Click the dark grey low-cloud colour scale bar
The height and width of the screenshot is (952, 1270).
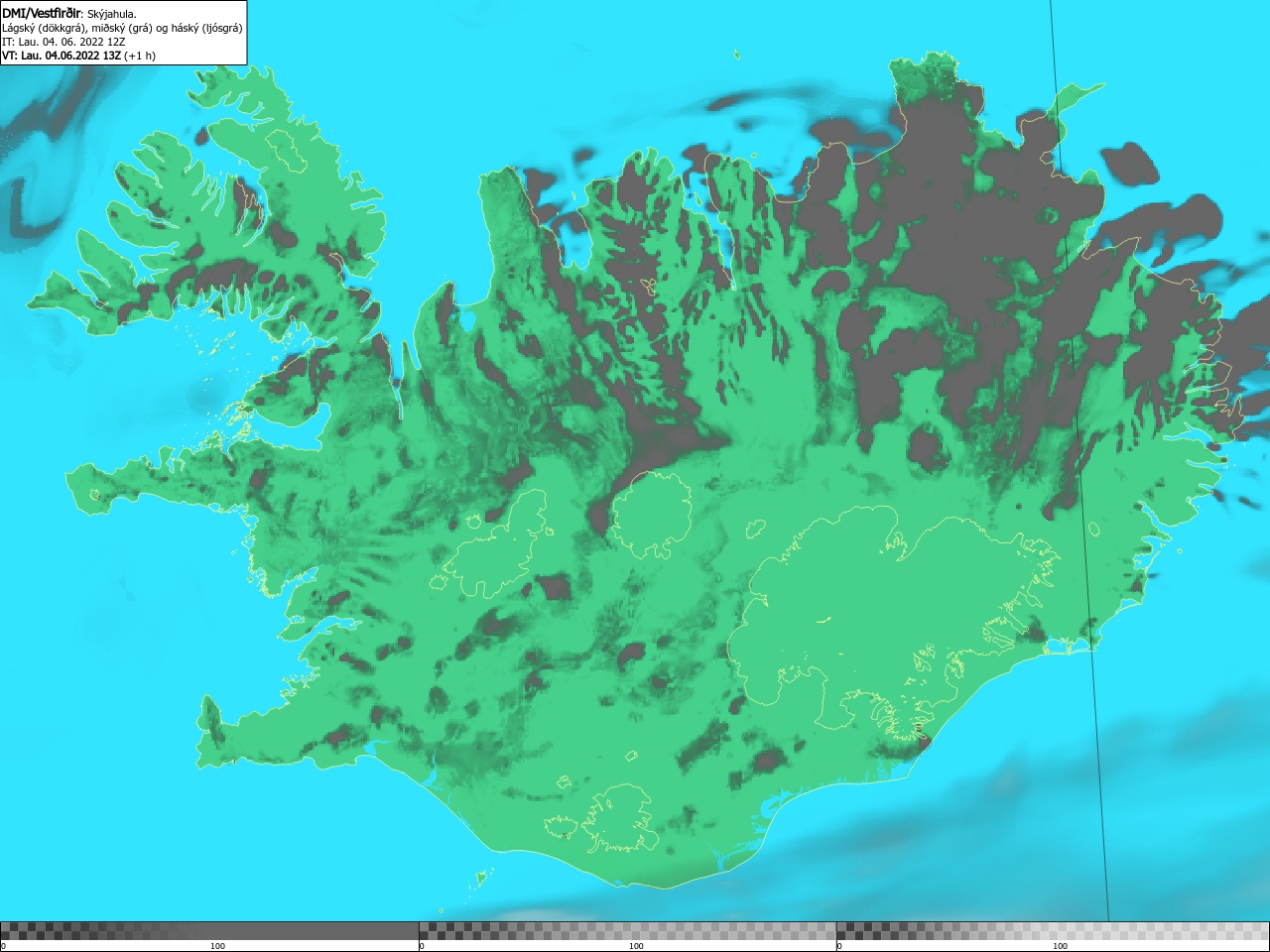tap(209, 931)
